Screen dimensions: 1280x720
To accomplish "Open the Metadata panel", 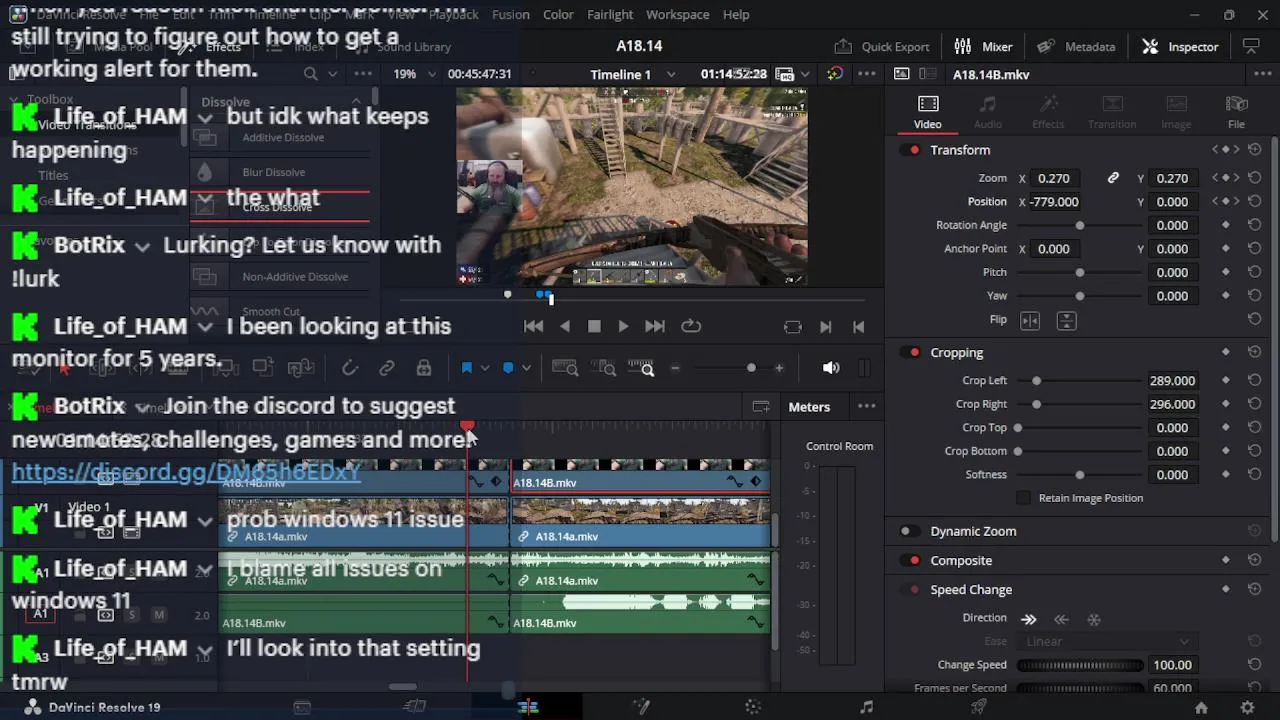I will tap(1076, 46).
